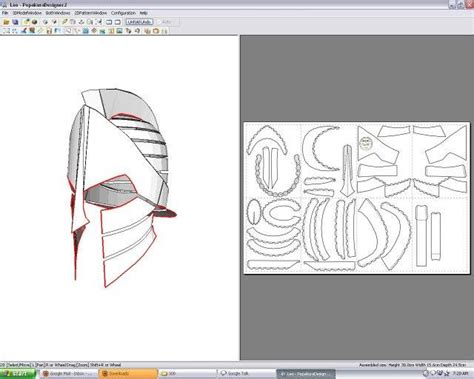Click the Unfold button in the toolbar
The height and width of the screenshot is (379, 474).
point(139,22)
